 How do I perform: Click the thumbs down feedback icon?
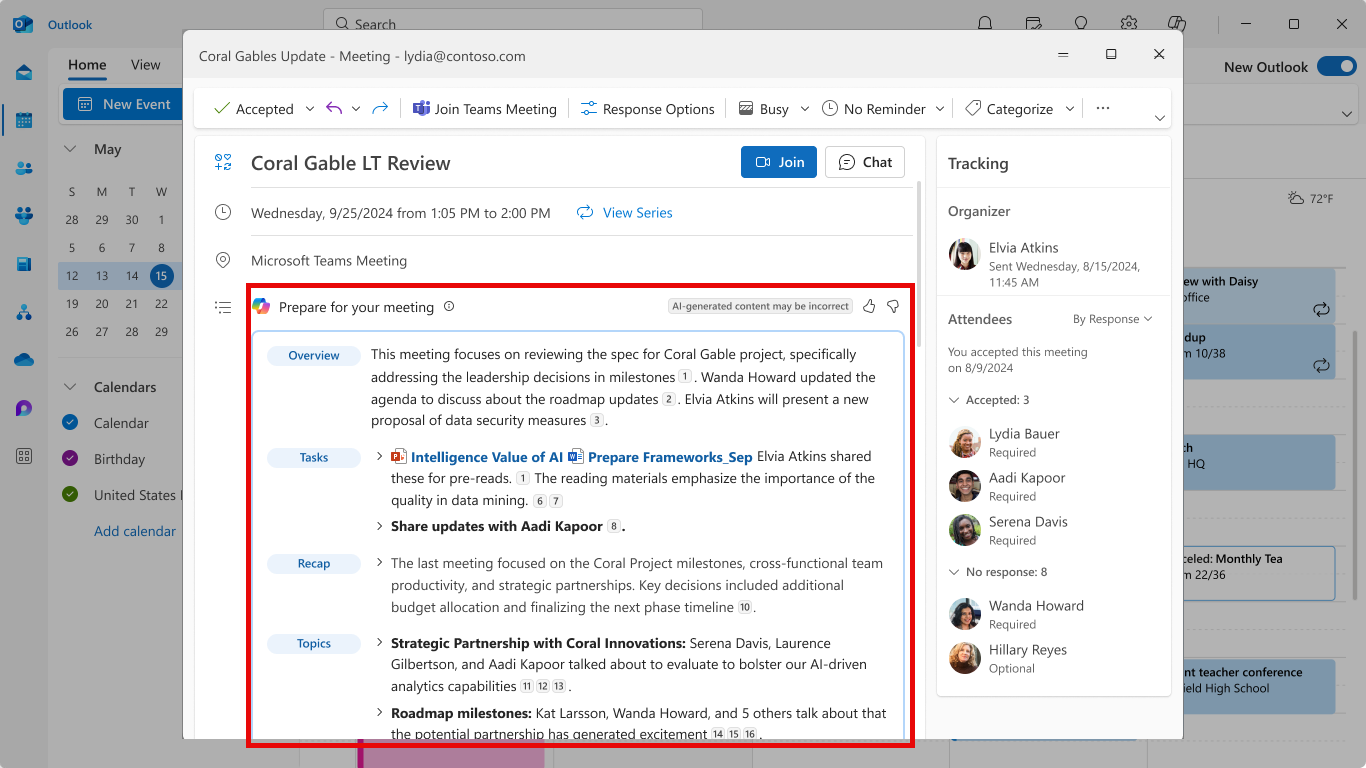893,306
